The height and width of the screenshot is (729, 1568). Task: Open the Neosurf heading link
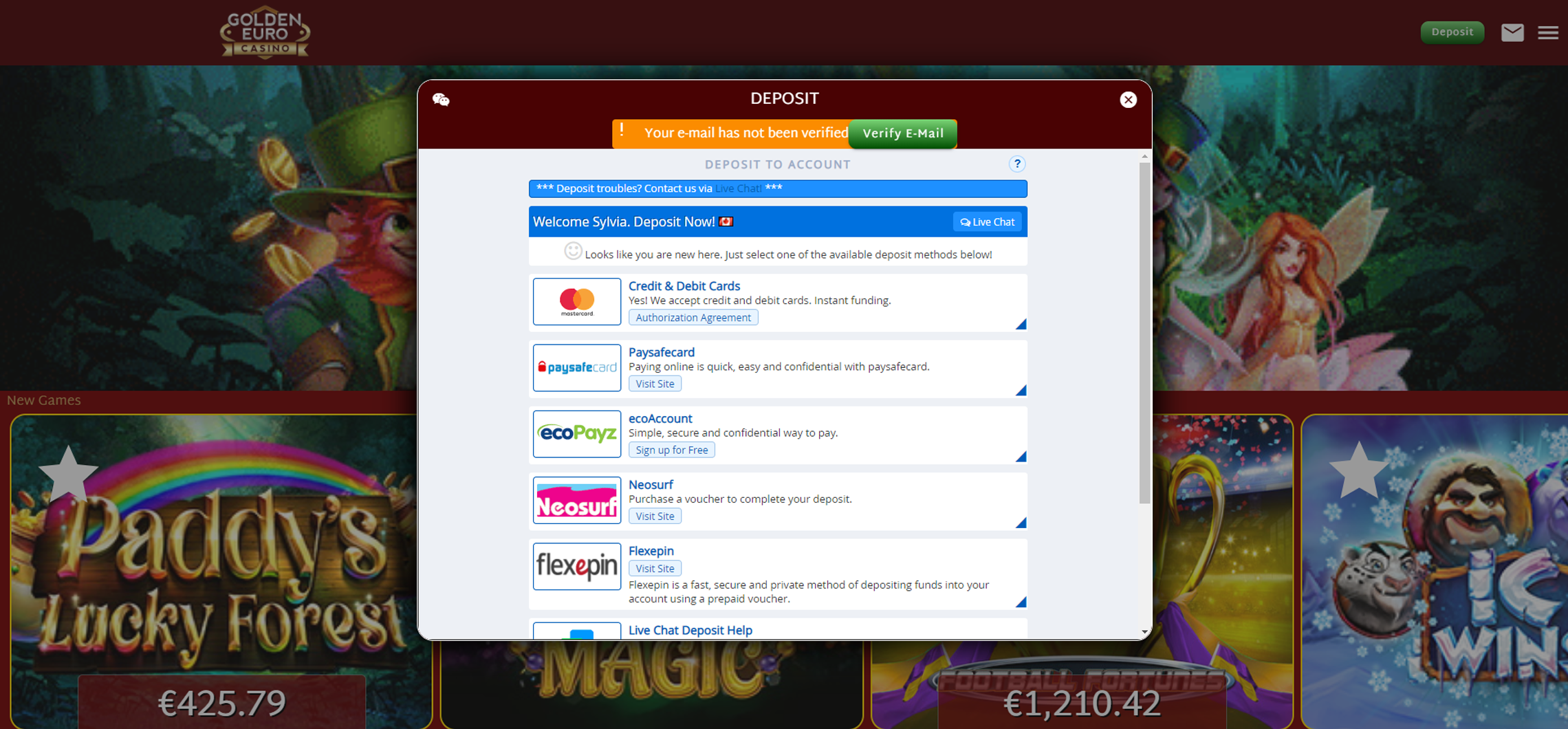pyautogui.click(x=651, y=484)
